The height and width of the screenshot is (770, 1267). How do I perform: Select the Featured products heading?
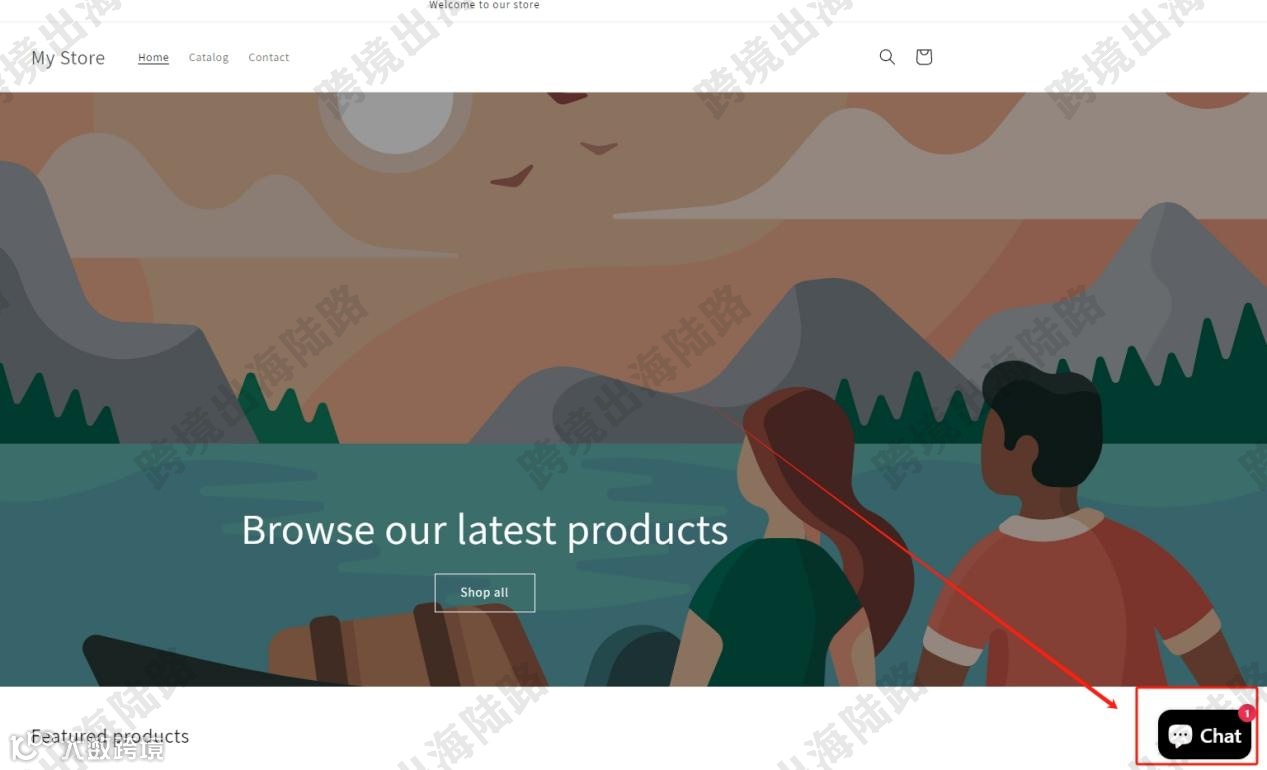coord(110,737)
